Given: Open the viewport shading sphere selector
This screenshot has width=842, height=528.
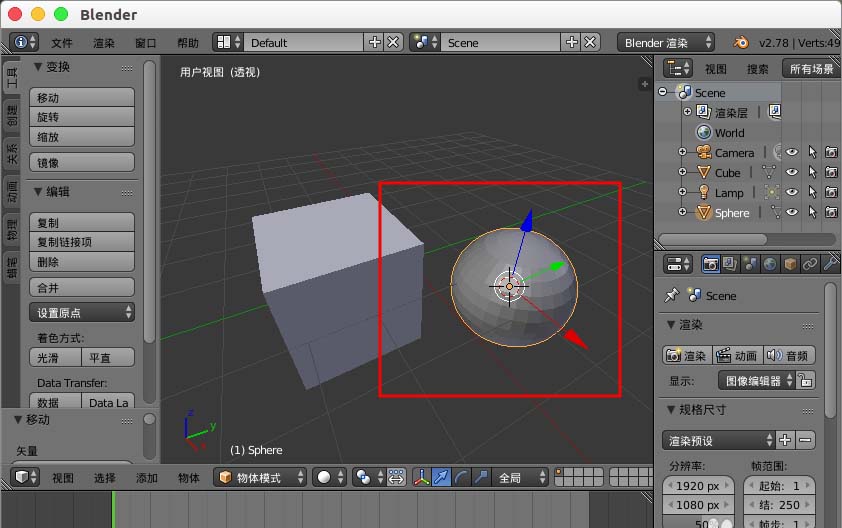Looking at the screenshot, I should click(329, 477).
